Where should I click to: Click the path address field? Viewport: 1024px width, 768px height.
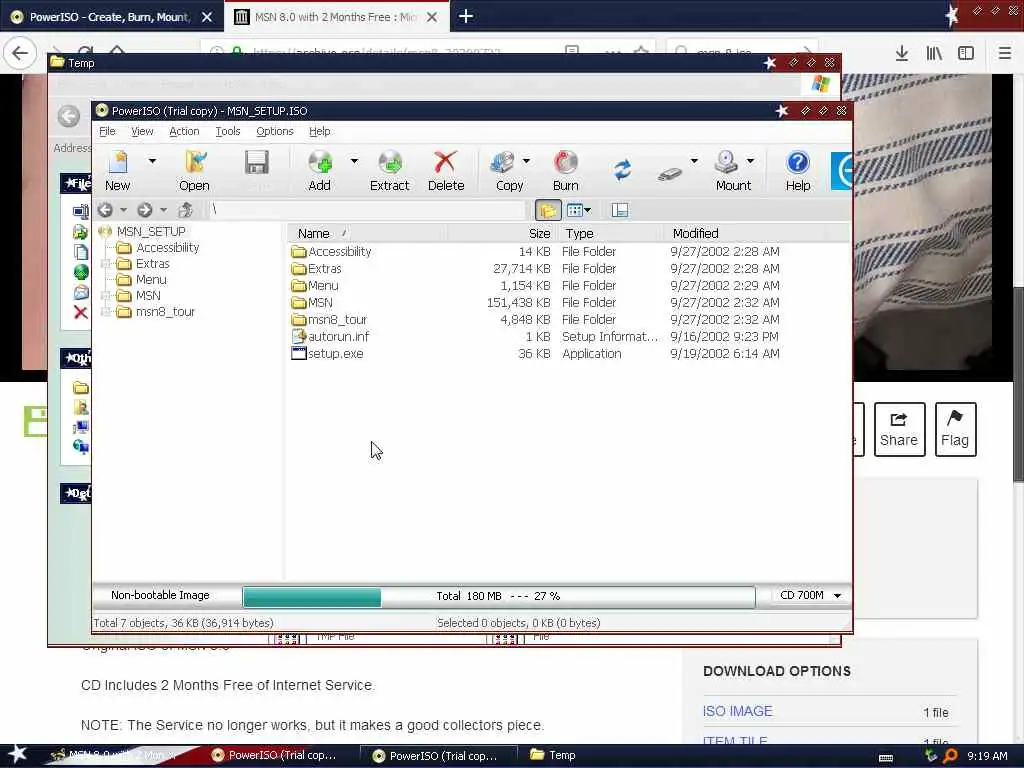click(367, 210)
